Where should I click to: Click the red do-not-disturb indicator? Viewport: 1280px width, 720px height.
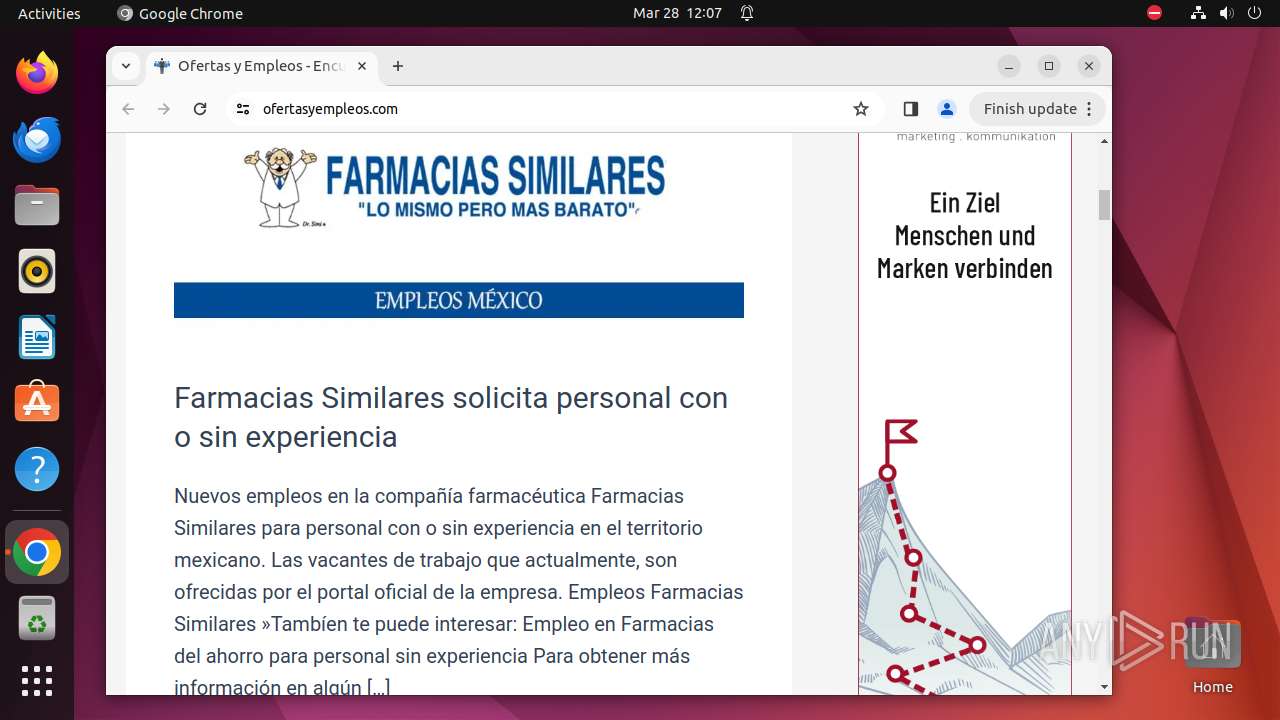[1154, 13]
